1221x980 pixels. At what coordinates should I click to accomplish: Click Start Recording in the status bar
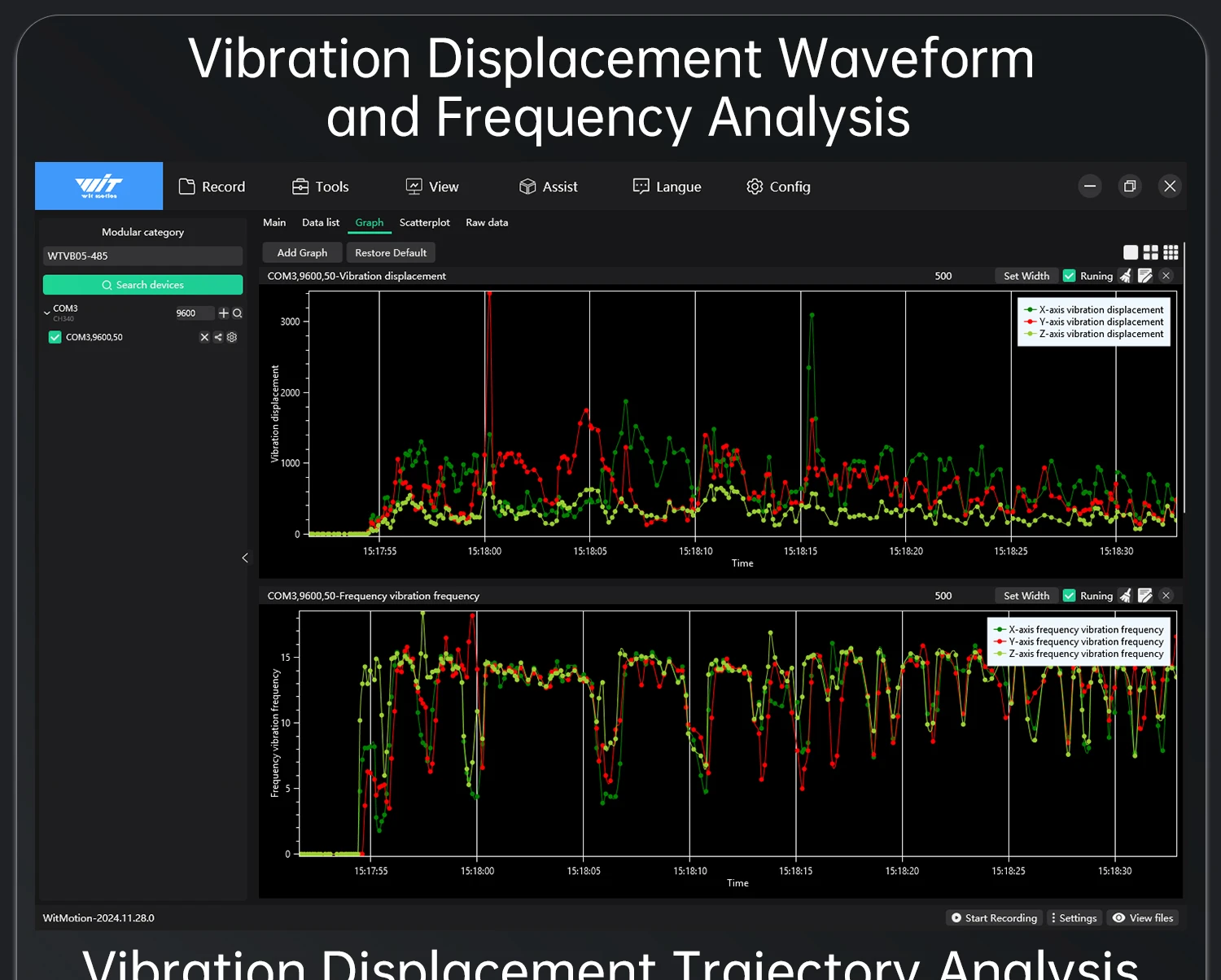(x=994, y=917)
